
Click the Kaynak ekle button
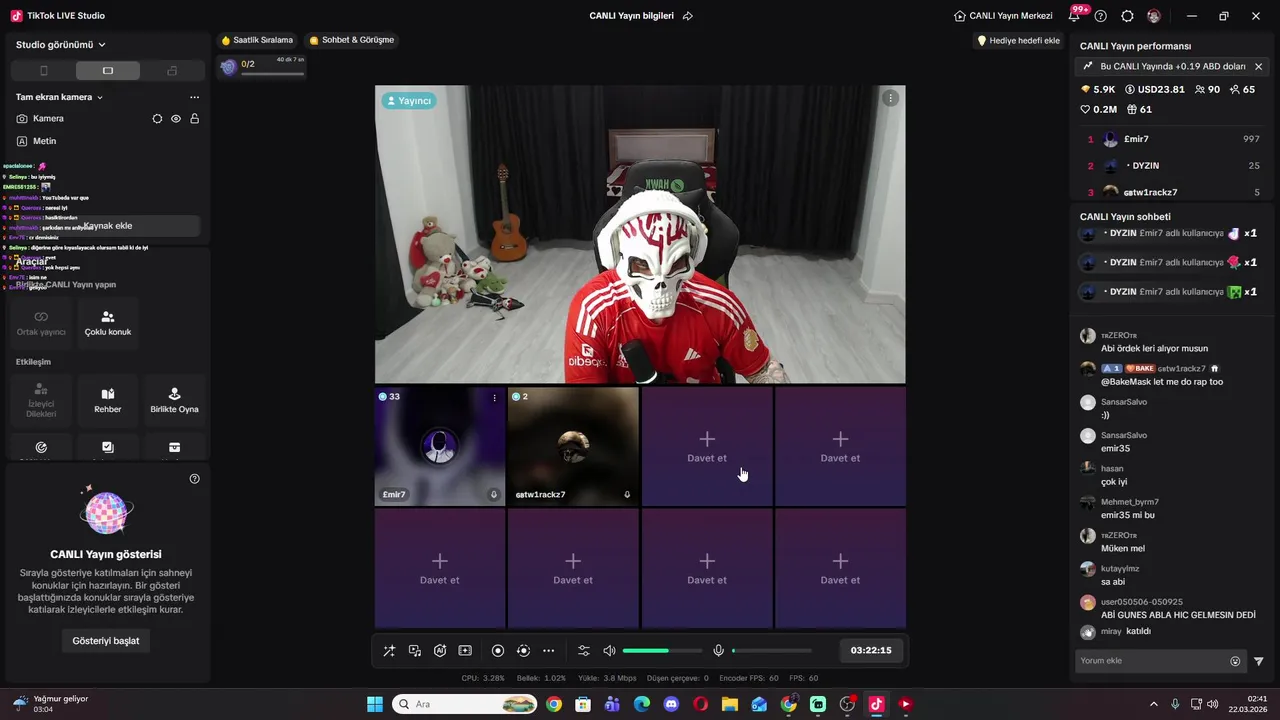107,226
